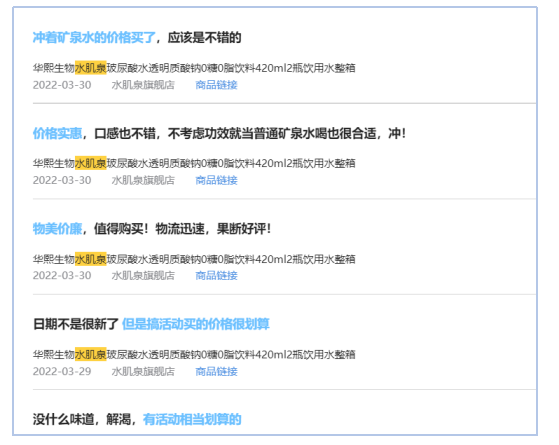Open 商品链接 under review 物美价廉

(x=216, y=275)
